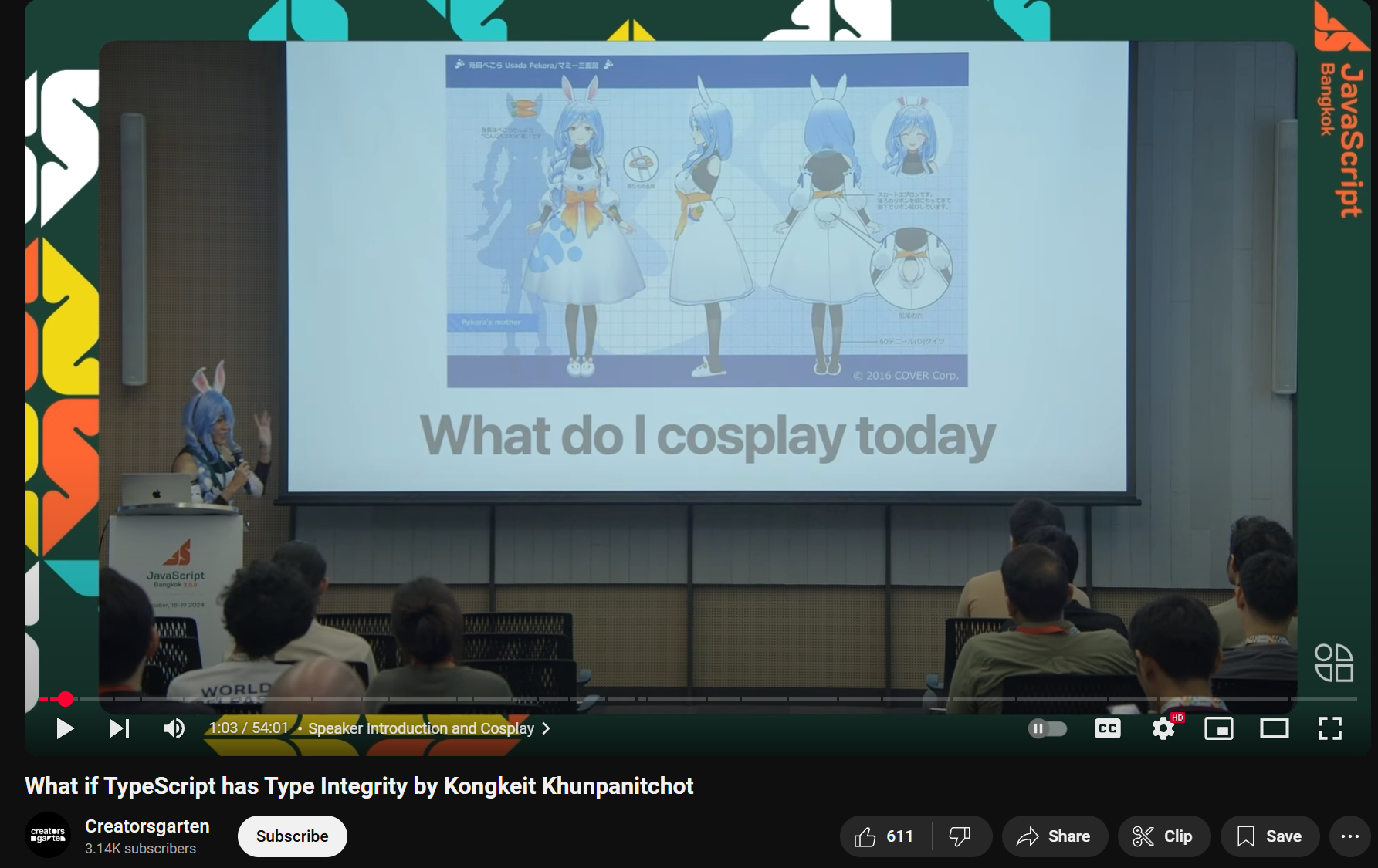Screen dimensions: 1378x868
Task: Save the video to a playlist
Action: pyautogui.click(x=1270, y=836)
